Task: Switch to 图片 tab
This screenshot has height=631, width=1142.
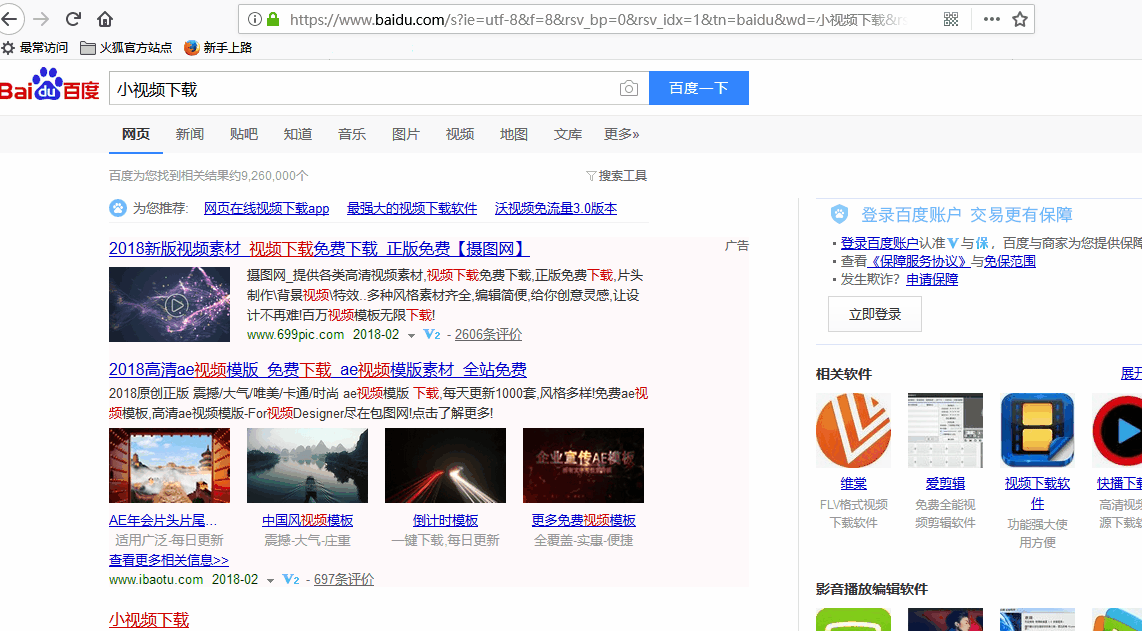Action: pyautogui.click(x=406, y=134)
